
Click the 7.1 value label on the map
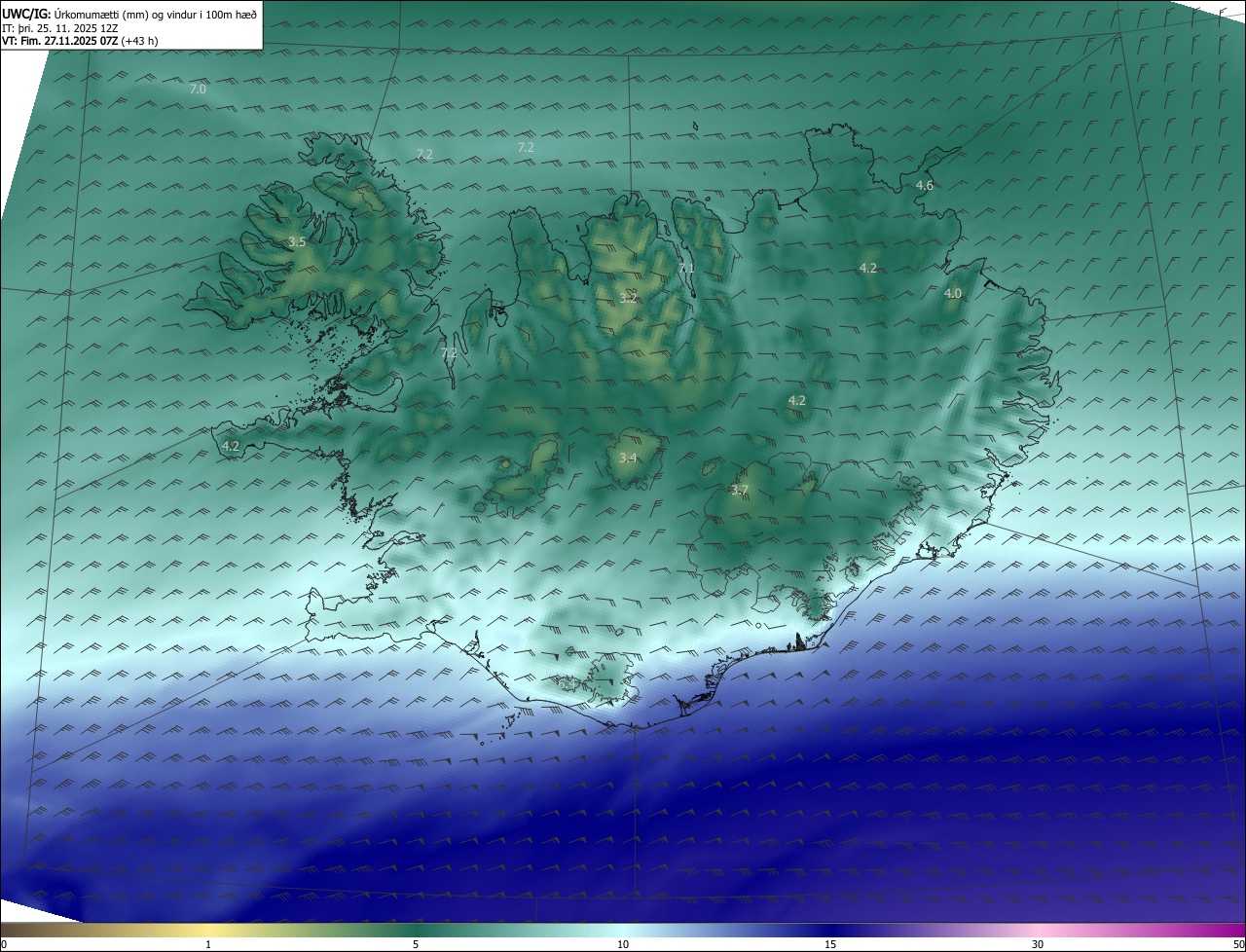point(686,269)
